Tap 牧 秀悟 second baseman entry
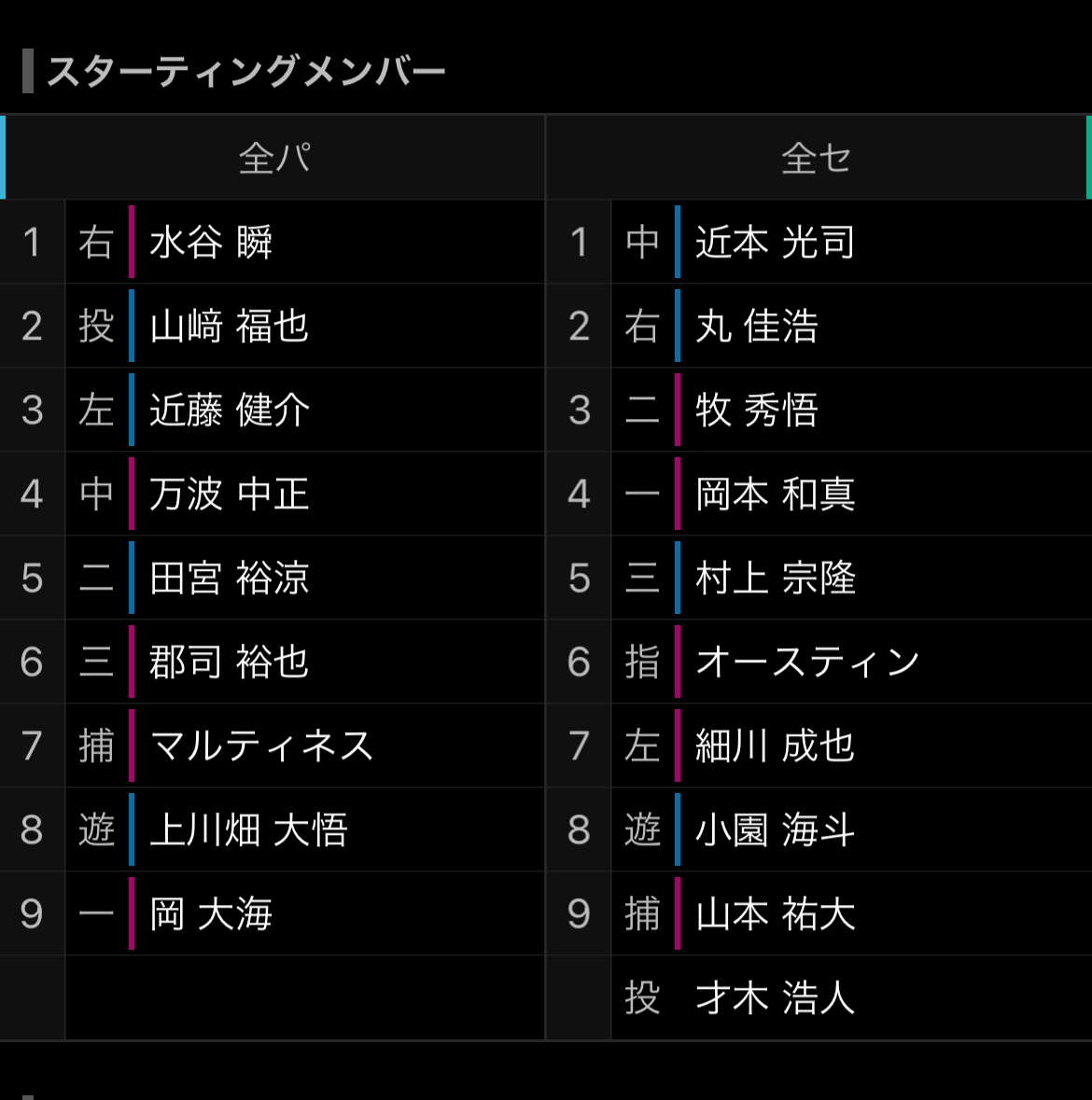The height and width of the screenshot is (1100, 1092). 756,411
